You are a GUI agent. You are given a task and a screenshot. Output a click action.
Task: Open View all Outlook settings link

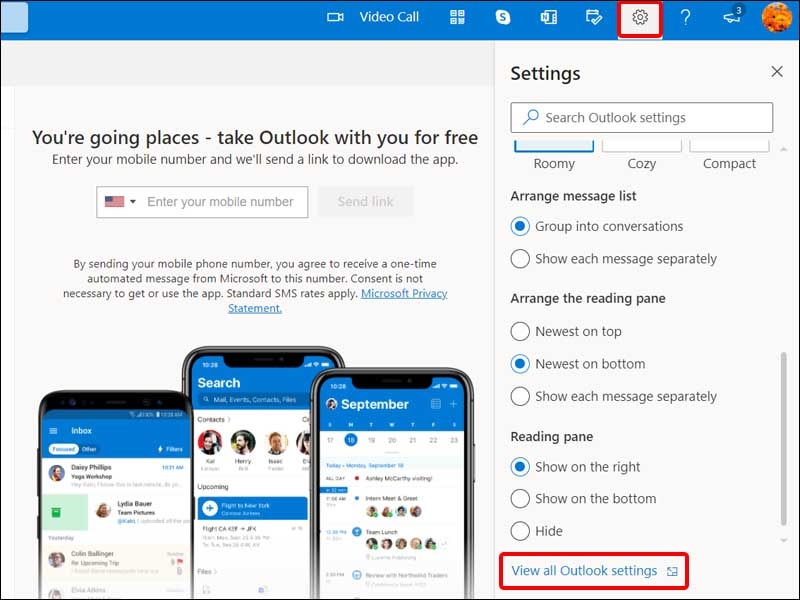[x=584, y=570]
